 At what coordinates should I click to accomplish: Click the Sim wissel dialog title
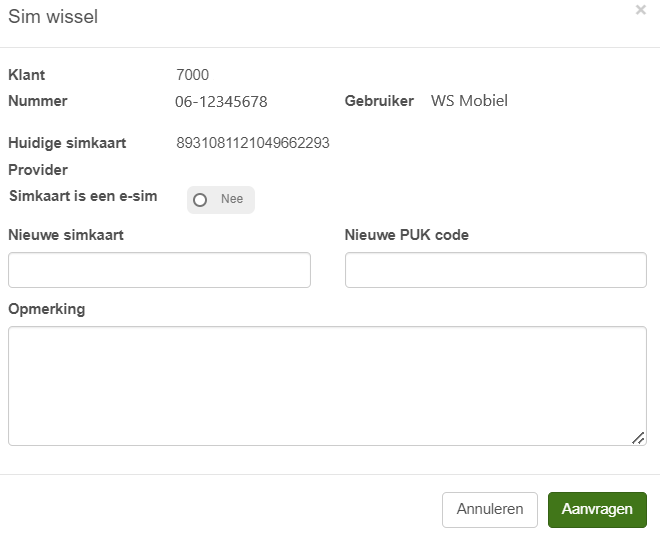point(53,16)
